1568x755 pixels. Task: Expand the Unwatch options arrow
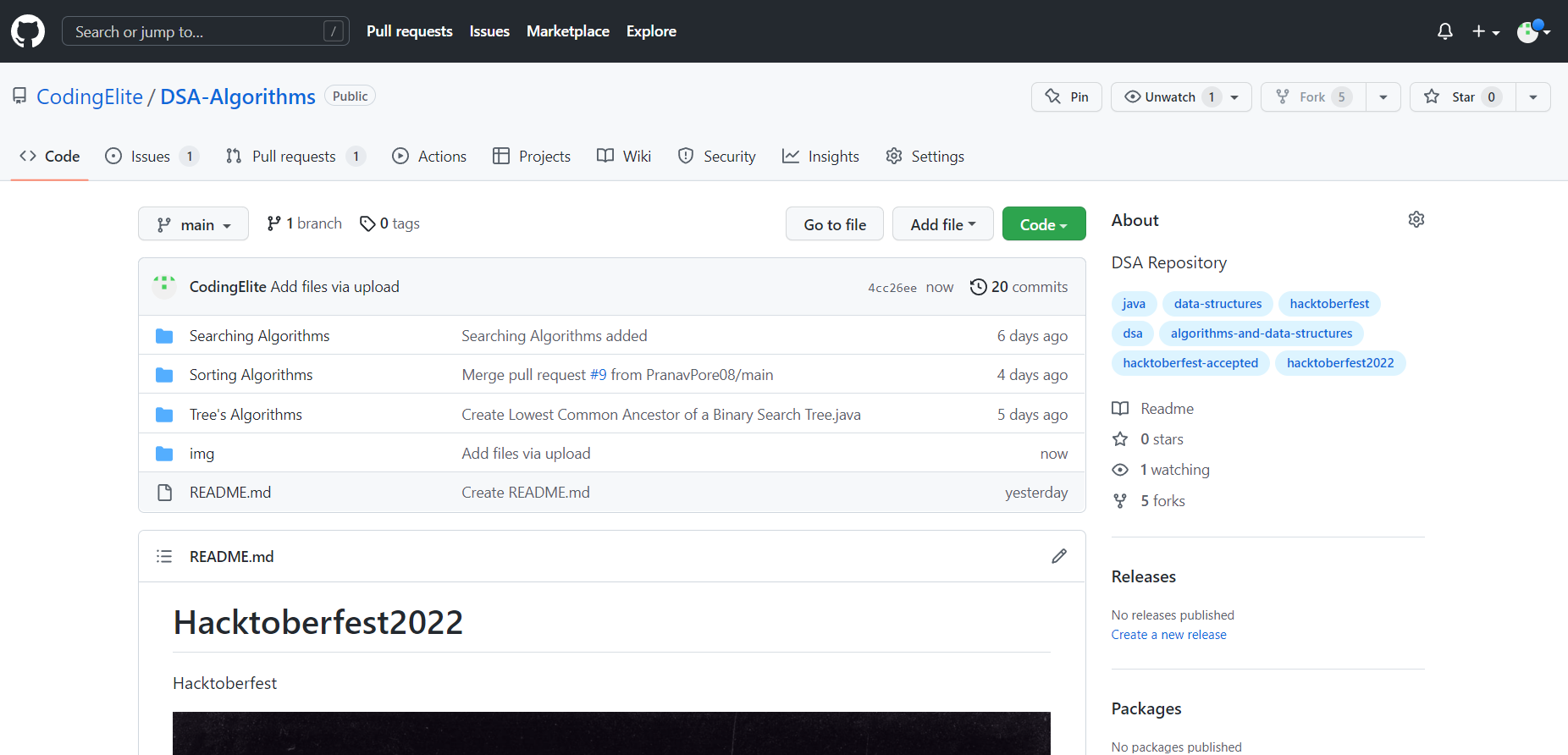pyautogui.click(x=1235, y=97)
